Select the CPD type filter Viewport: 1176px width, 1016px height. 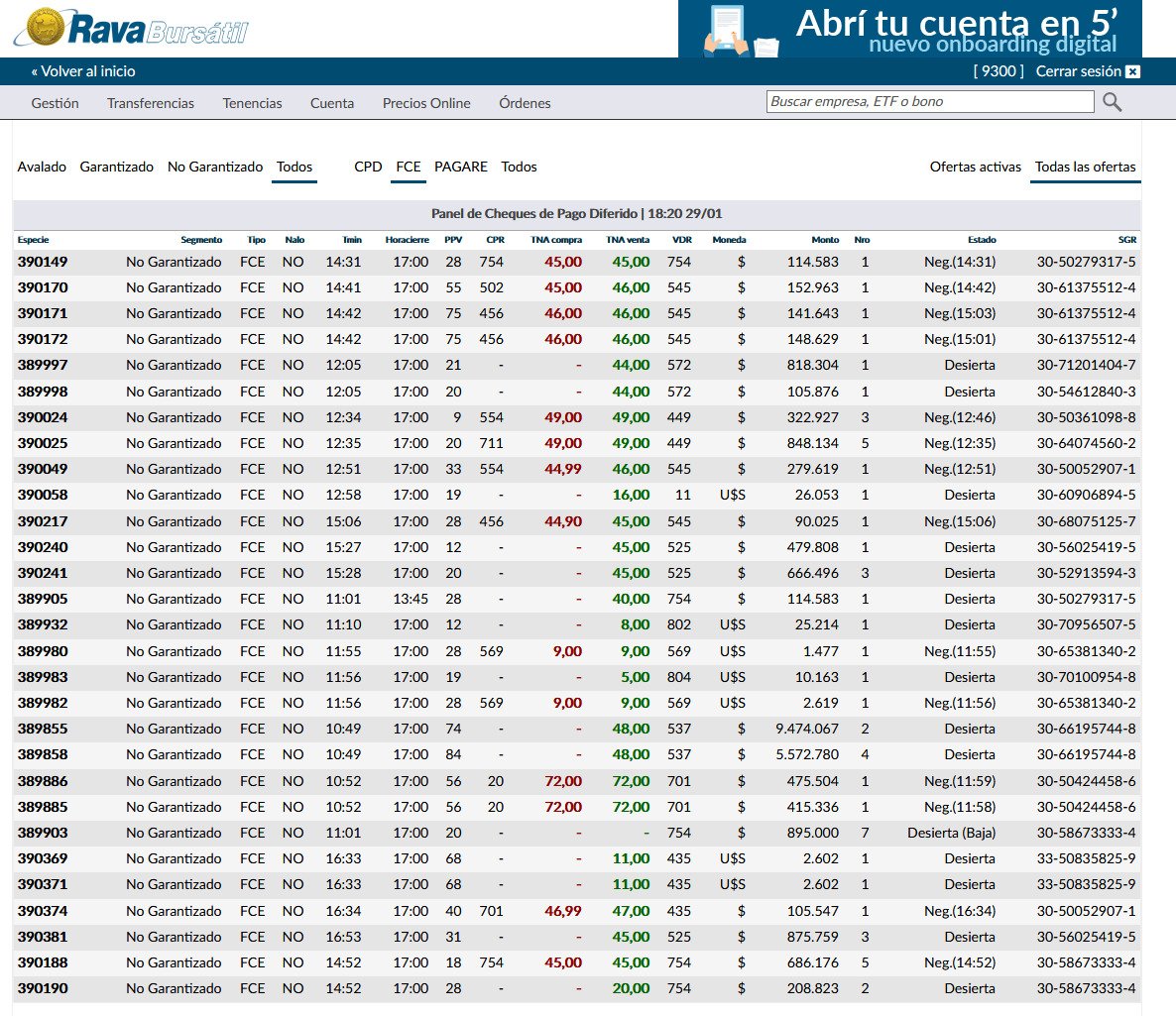[368, 167]
